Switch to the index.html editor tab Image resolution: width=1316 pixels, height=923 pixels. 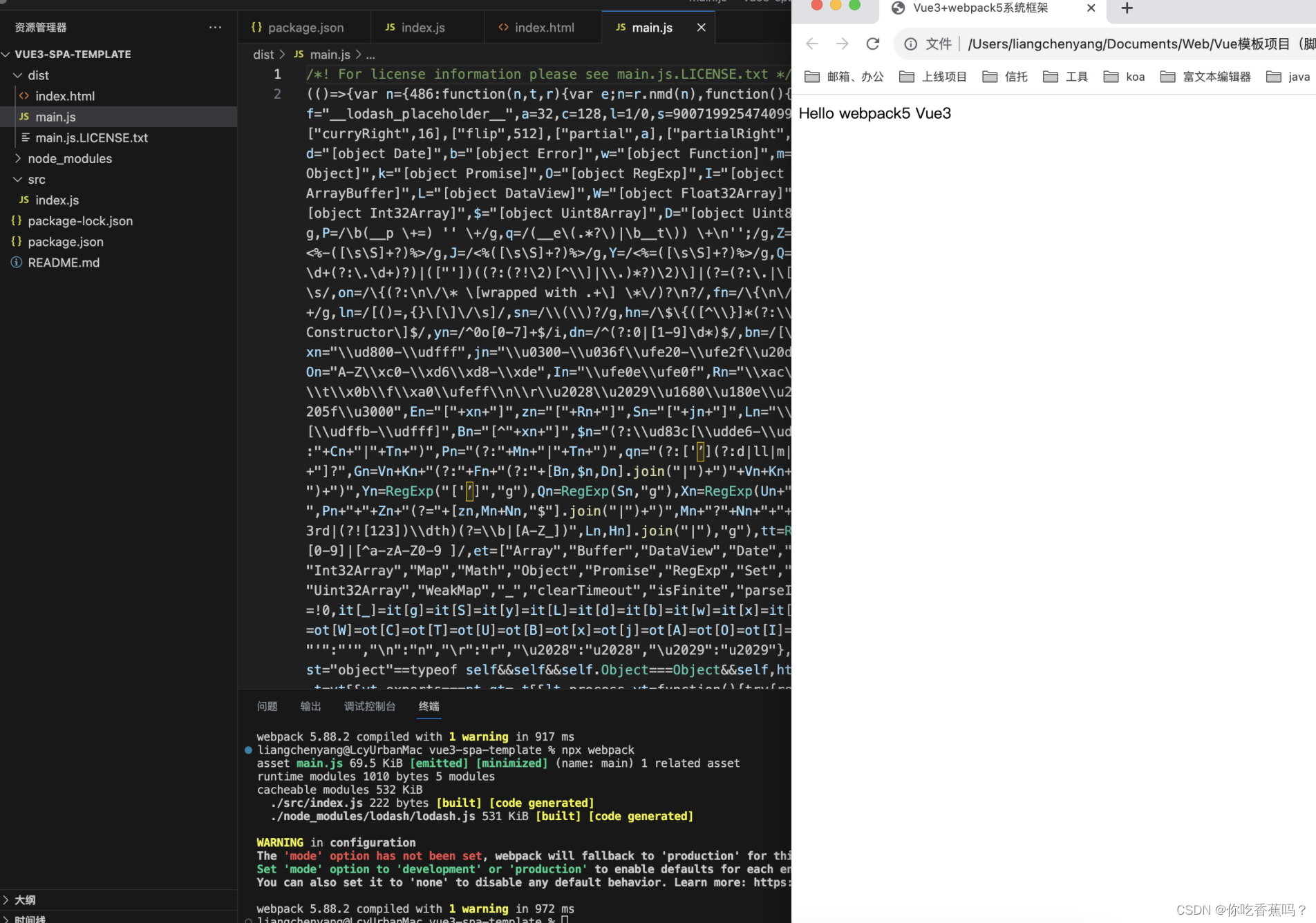point(544,28)
